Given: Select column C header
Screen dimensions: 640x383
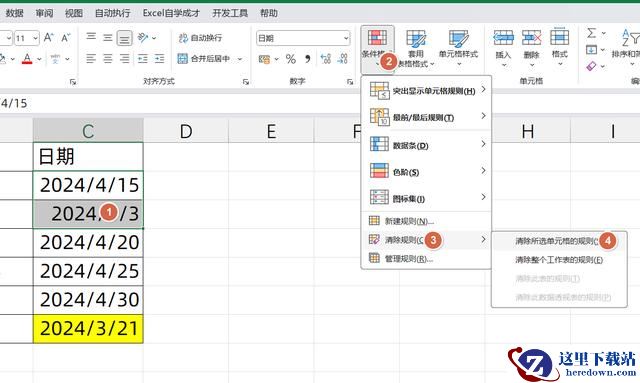Looking at the screenshot, I should click(88, 131).
